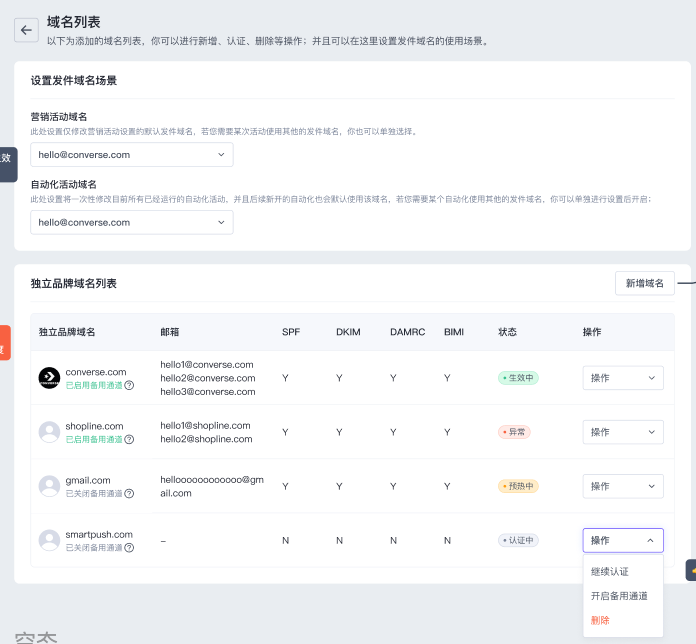
Task: Click help icon beside converse.com backup channel
Action: (x=130, y=385)
